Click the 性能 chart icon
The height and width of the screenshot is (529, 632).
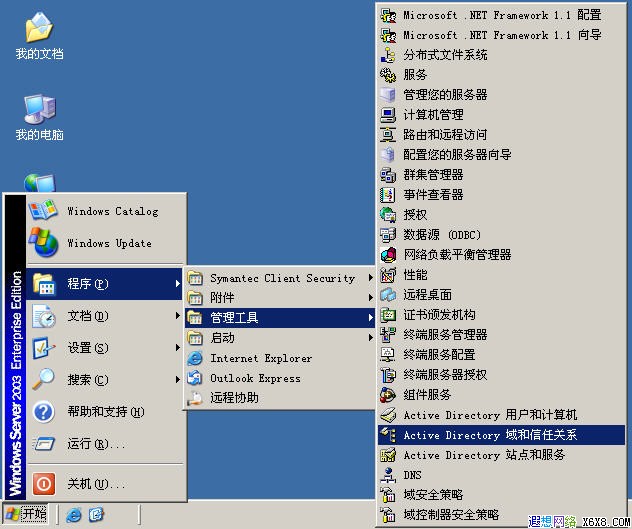pyautogui.click(x=388, y=275)
